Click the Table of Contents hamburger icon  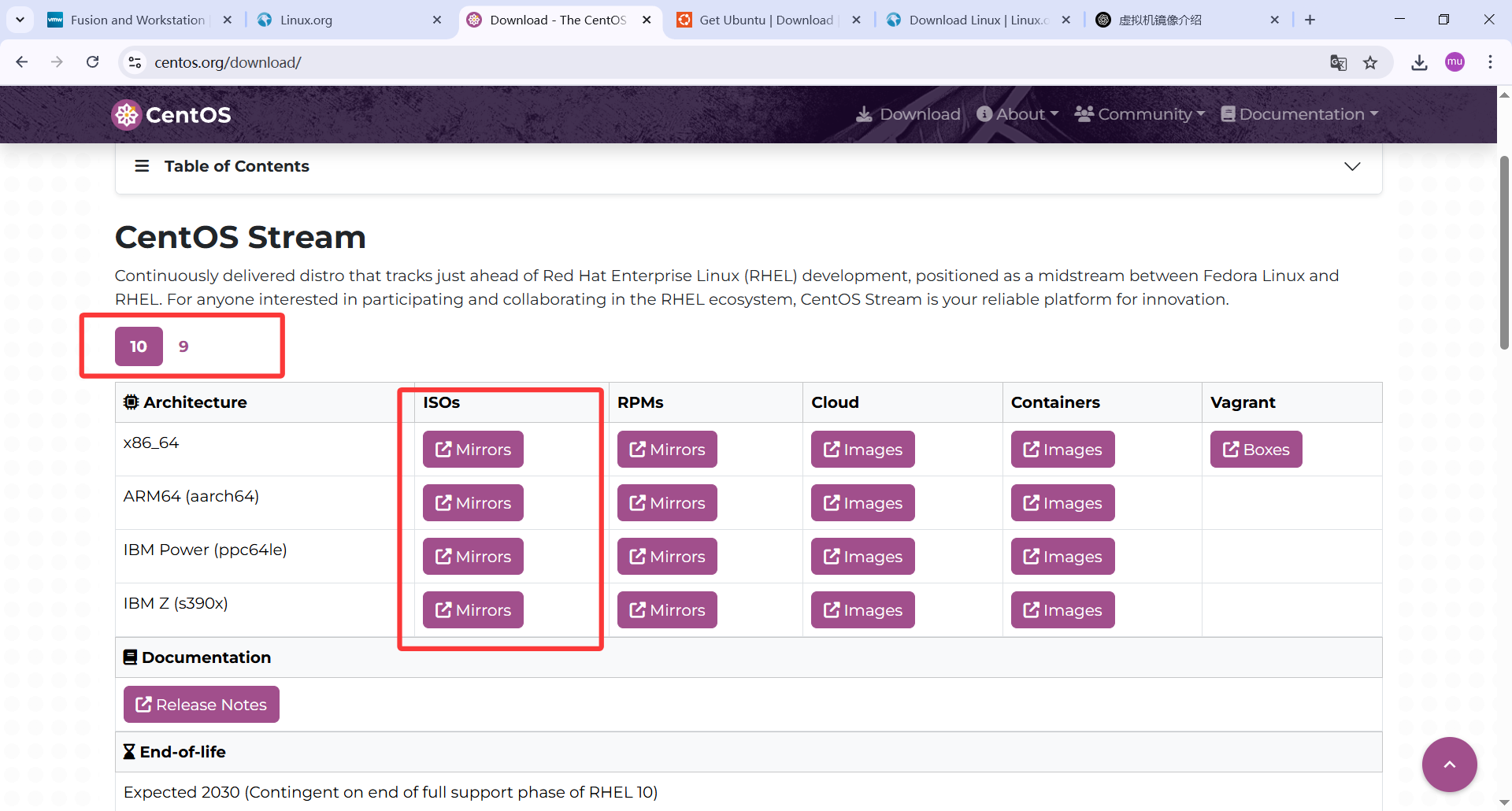click(x=142, y=166)
